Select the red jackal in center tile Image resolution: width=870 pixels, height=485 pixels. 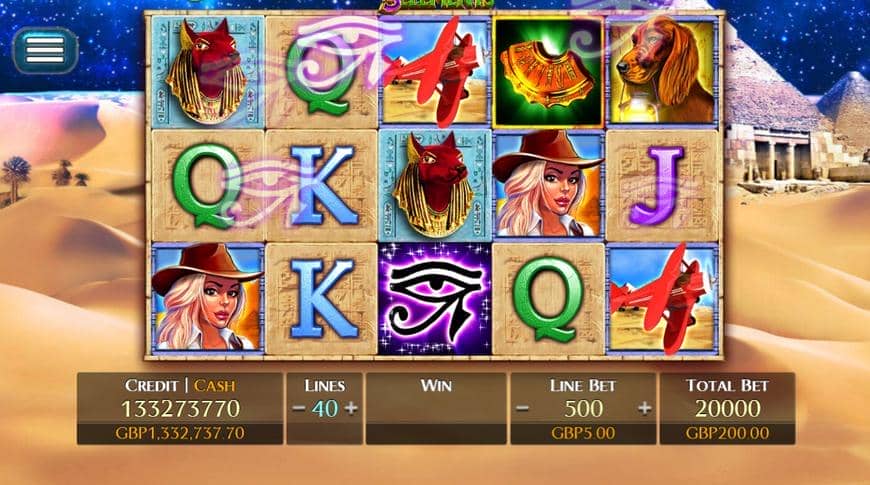tap(434, 185)
